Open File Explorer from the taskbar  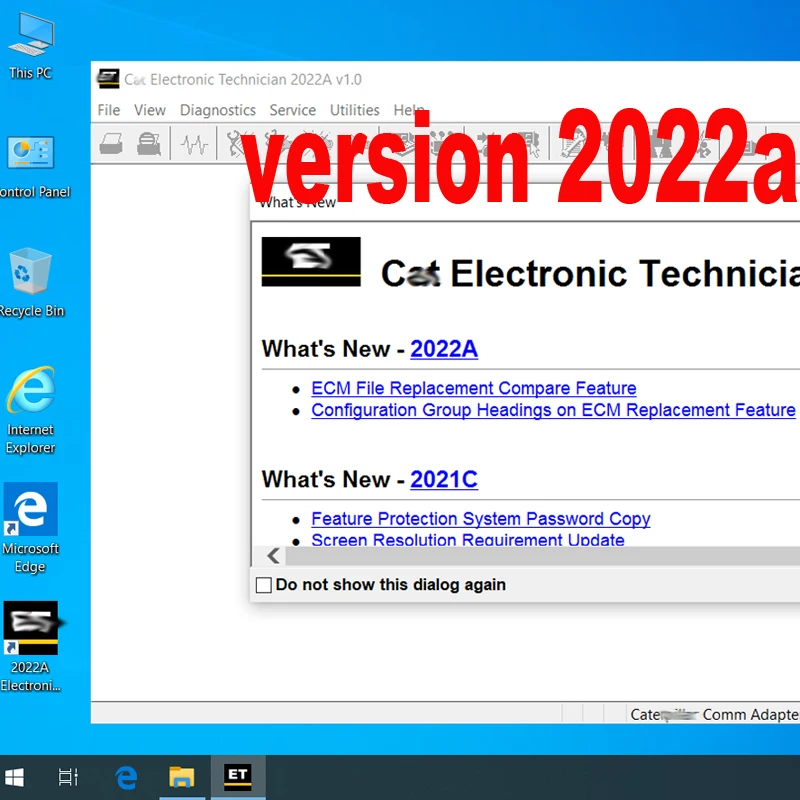click(182, 778)
